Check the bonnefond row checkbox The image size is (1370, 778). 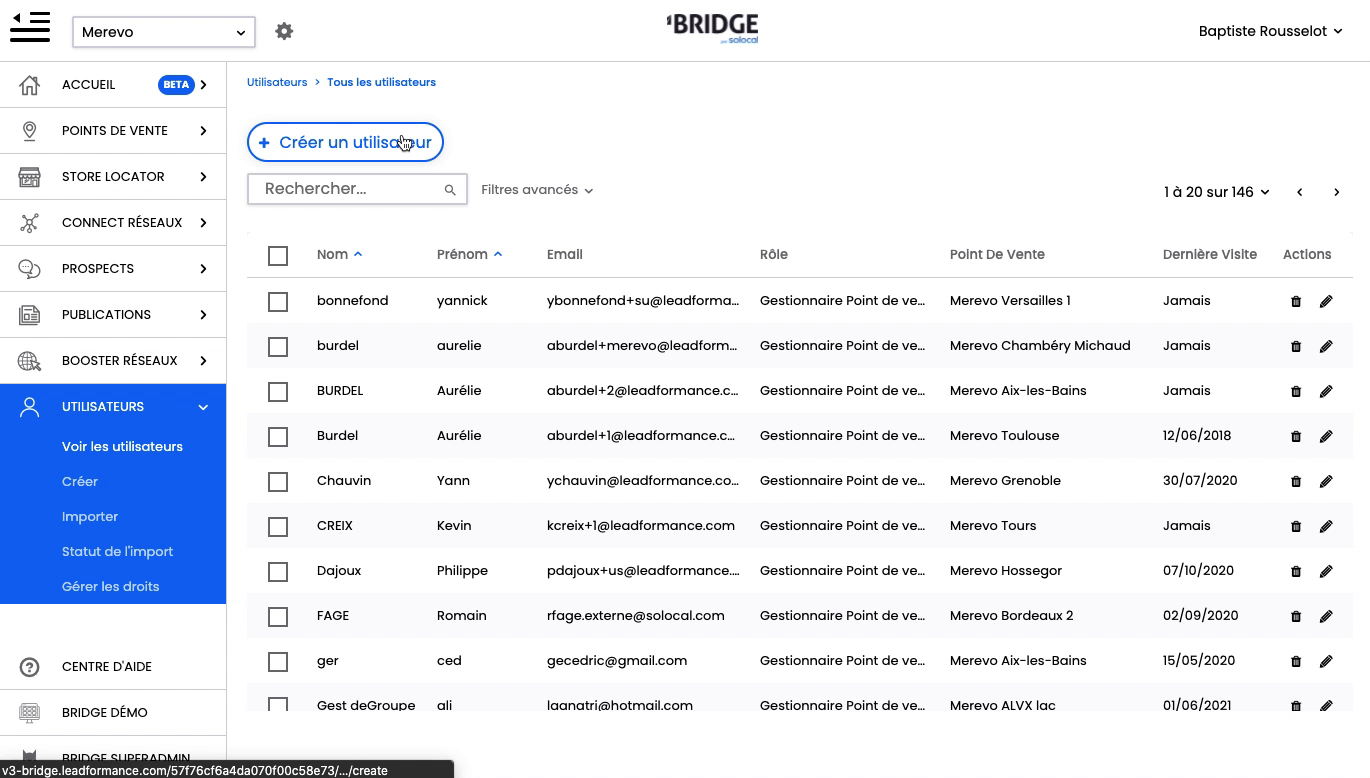pyautogui.click(x=278, y=302)
